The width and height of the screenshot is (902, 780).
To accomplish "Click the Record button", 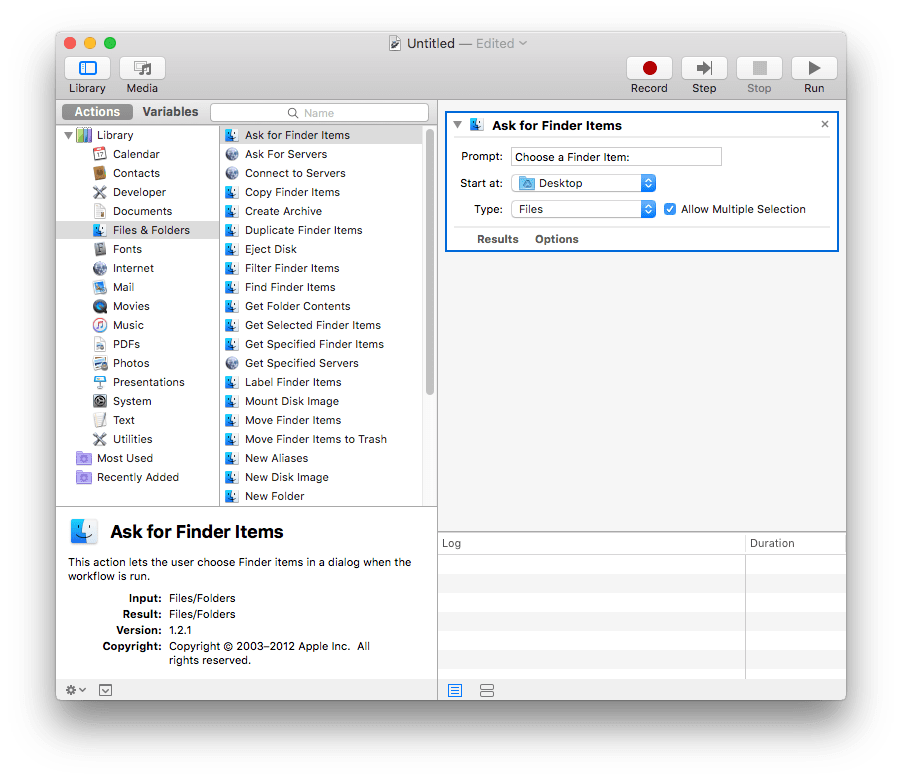I will (648, 69).
